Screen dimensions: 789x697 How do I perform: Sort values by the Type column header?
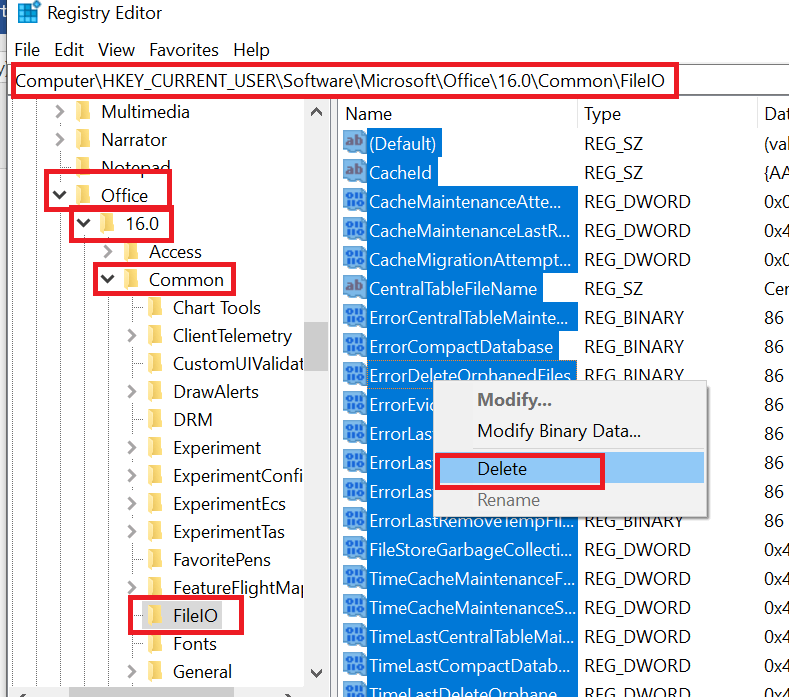pyautogui.click(x=667, y=114)
